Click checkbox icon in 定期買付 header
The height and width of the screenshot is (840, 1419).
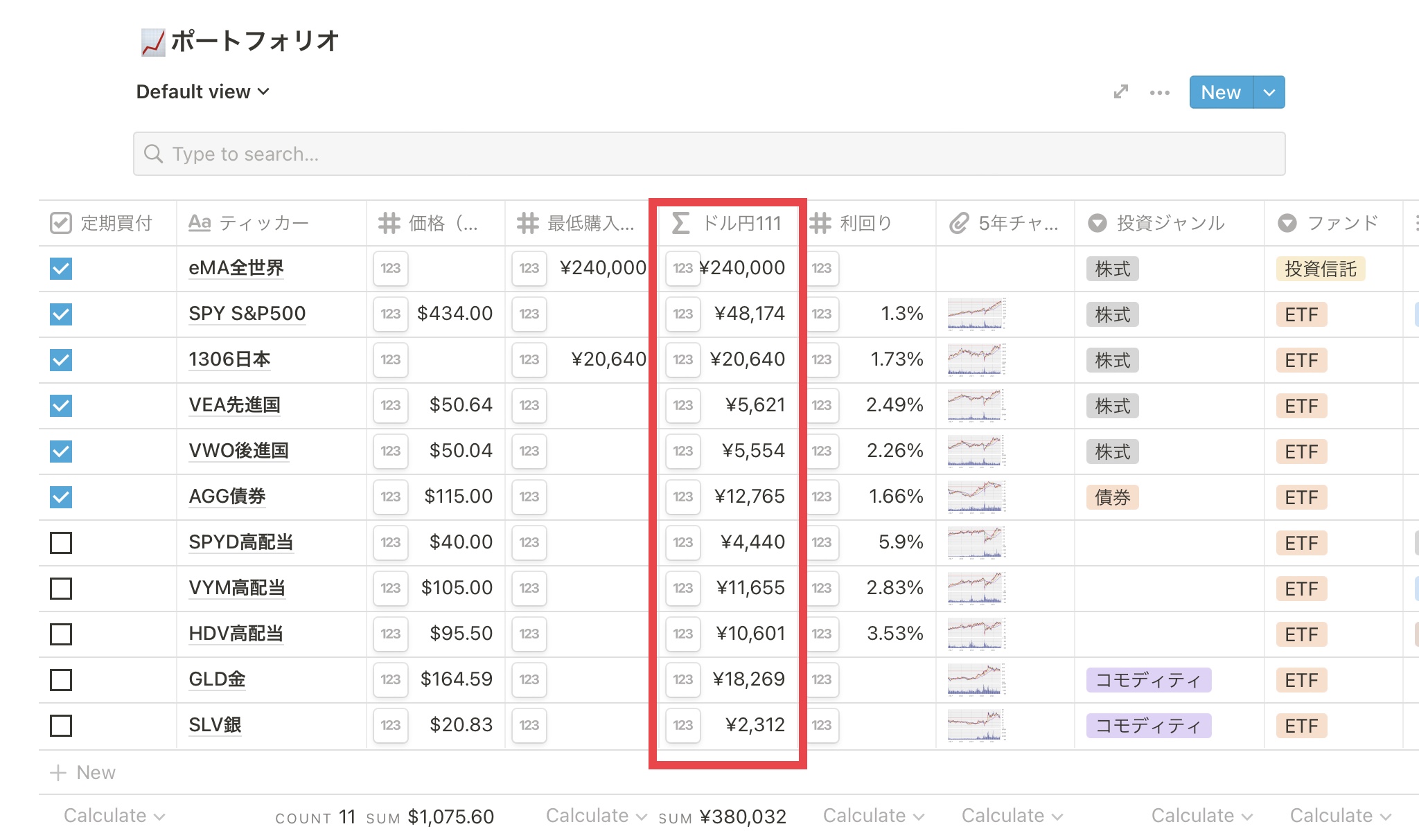coord(61,223)
